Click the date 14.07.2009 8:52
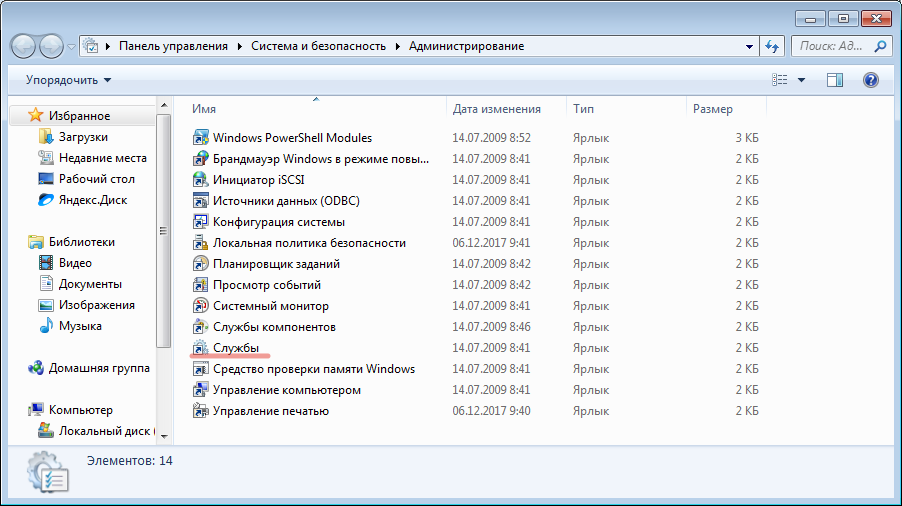 pyautogui.click(x=491, y=137)
